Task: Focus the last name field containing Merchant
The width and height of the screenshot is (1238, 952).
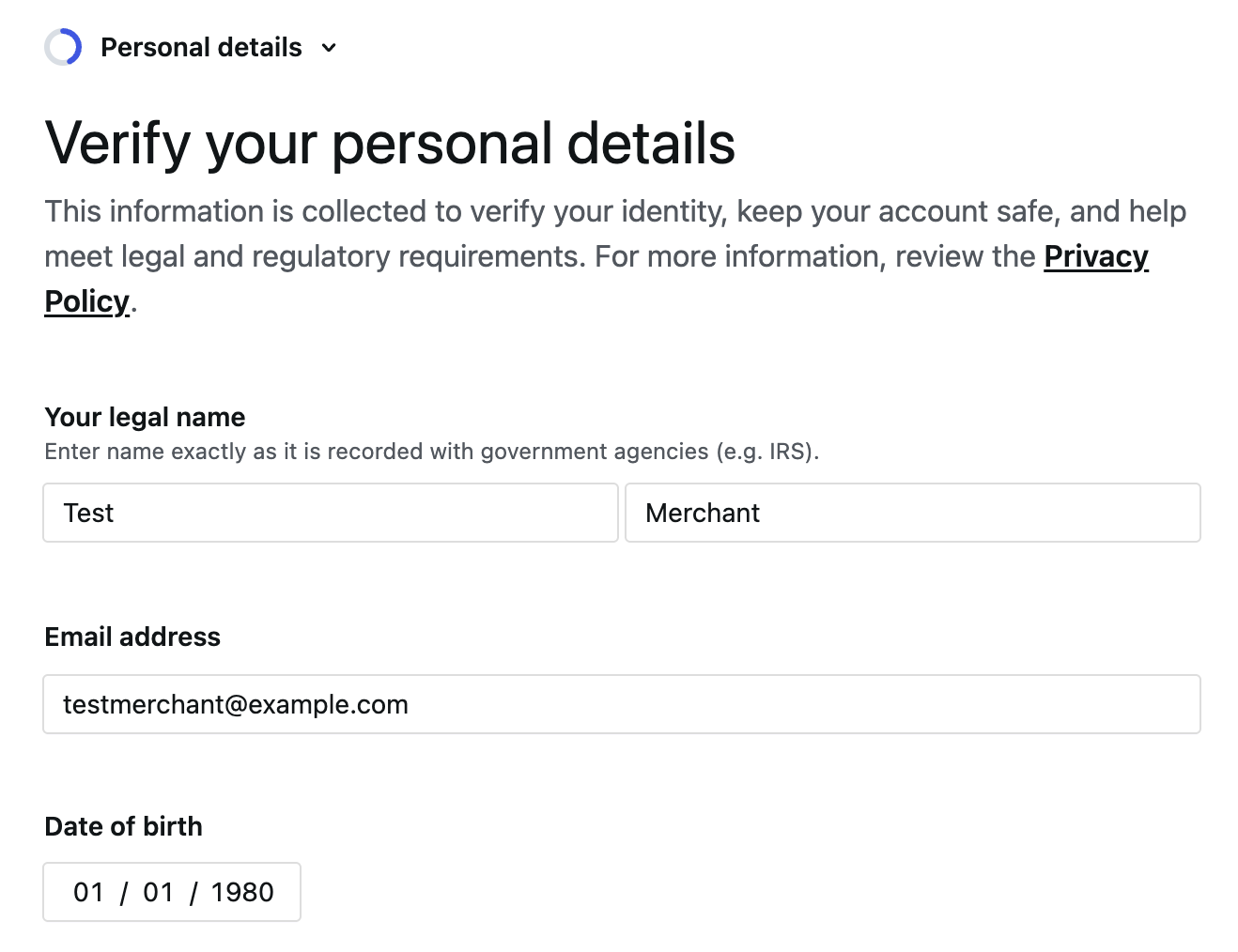Action: (912, 513)
